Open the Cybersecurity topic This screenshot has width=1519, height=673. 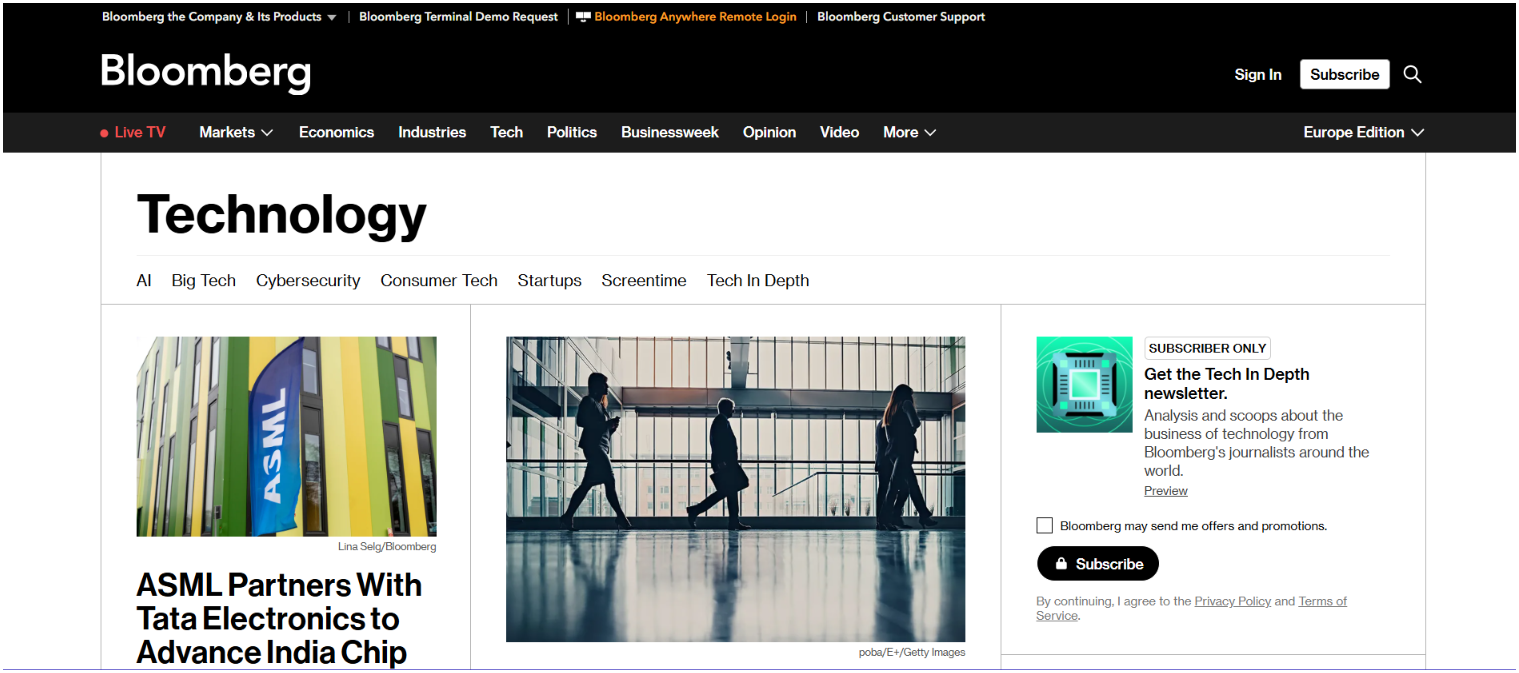[308, 280]
